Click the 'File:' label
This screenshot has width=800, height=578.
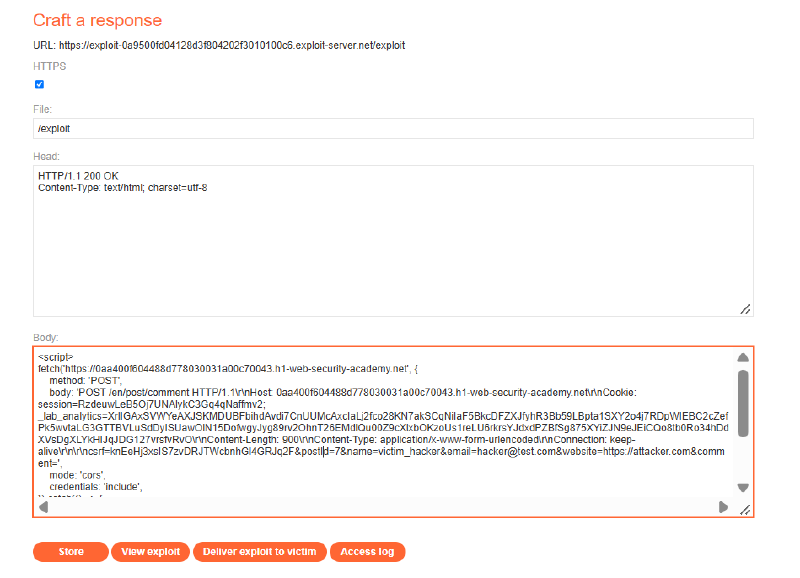point(42,109)
